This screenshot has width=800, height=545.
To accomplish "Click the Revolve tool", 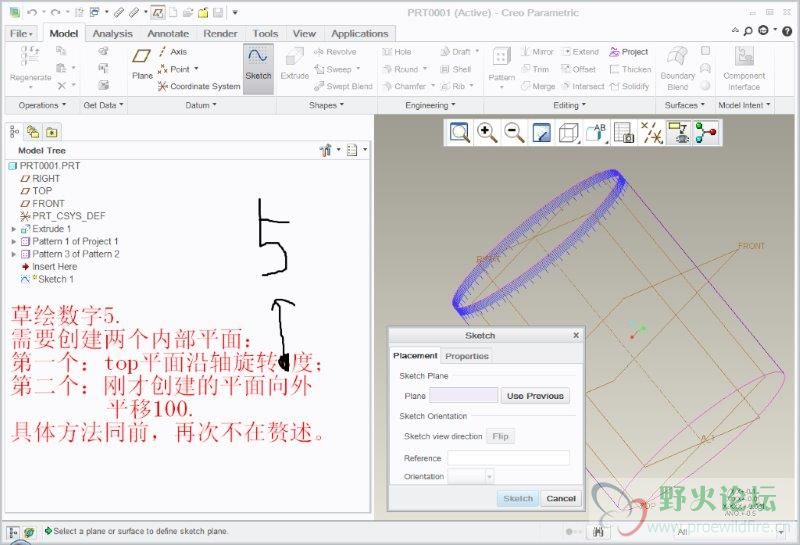I will click(335, 52).
